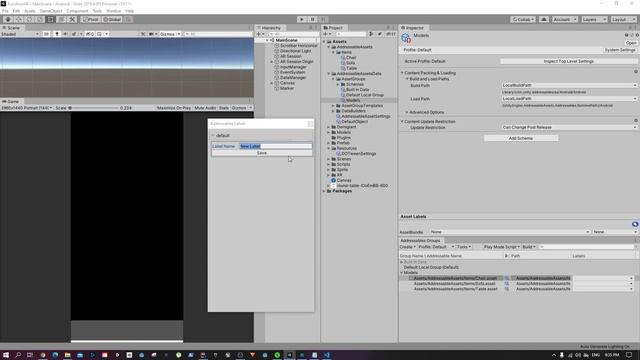This screenshot has width=640, height=360.
Task: Open the Update Restriction dropdown
Action: (x=569, y=127)
